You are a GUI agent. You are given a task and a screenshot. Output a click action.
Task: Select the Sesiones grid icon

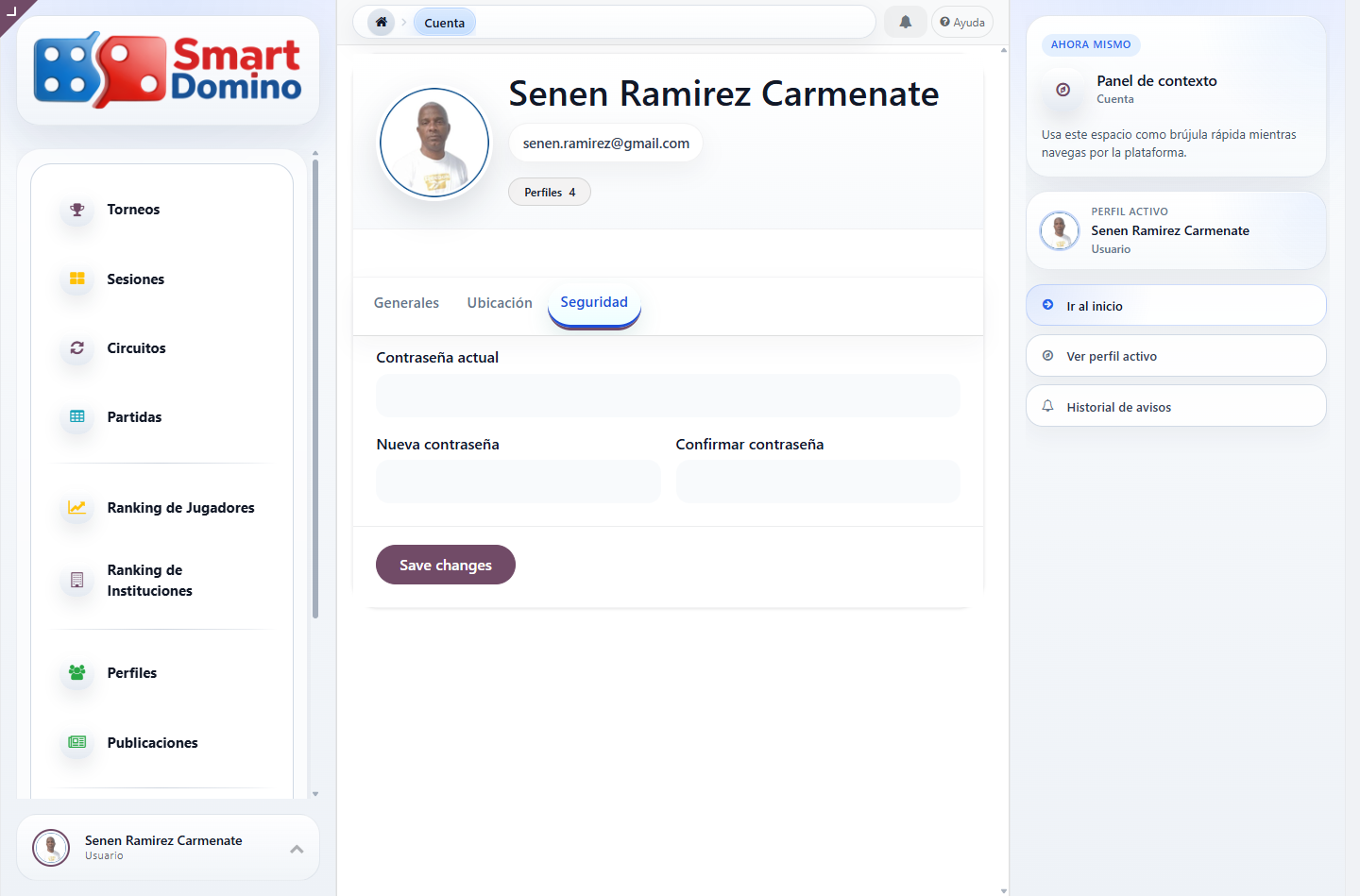(x=77, y=279)
